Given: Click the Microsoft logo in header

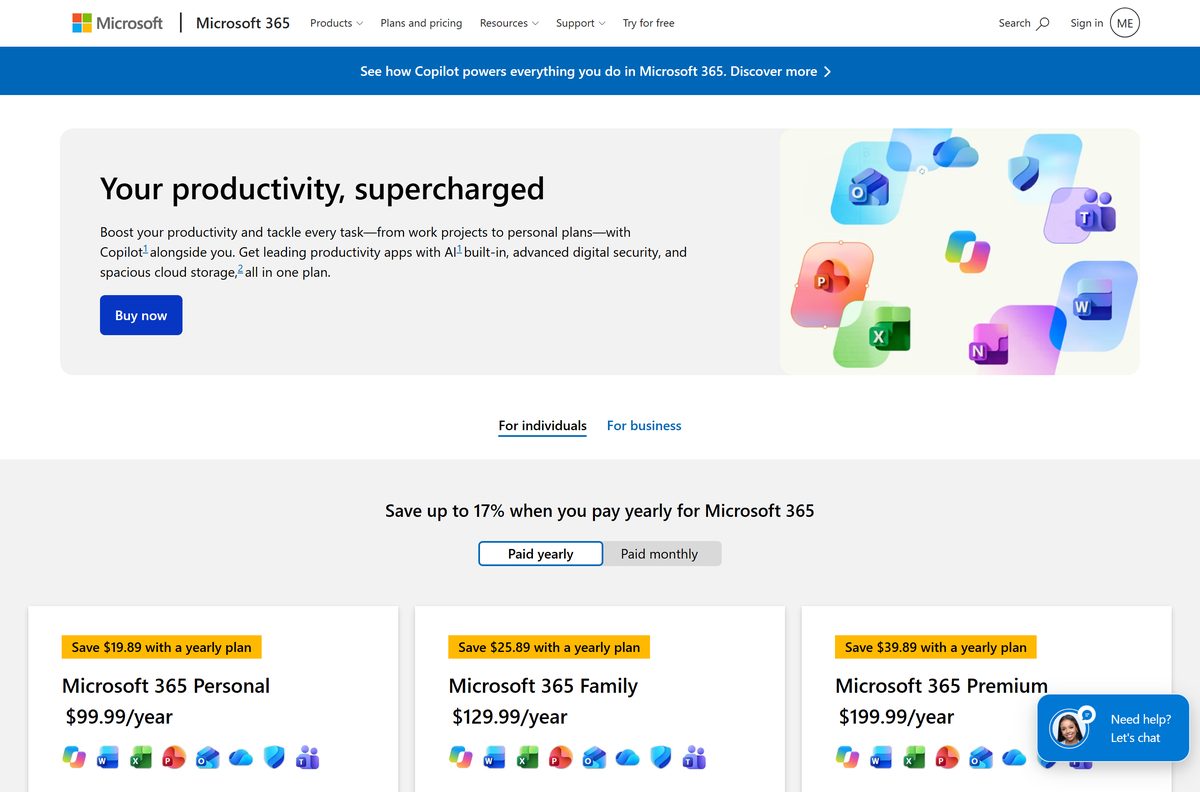Looking at the screenshot, I should click(117, 23).
